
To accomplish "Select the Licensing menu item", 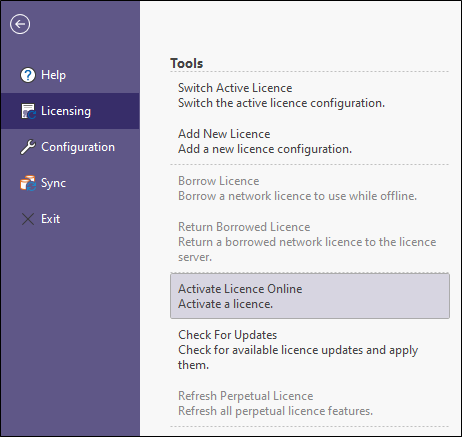I will 70,111.
